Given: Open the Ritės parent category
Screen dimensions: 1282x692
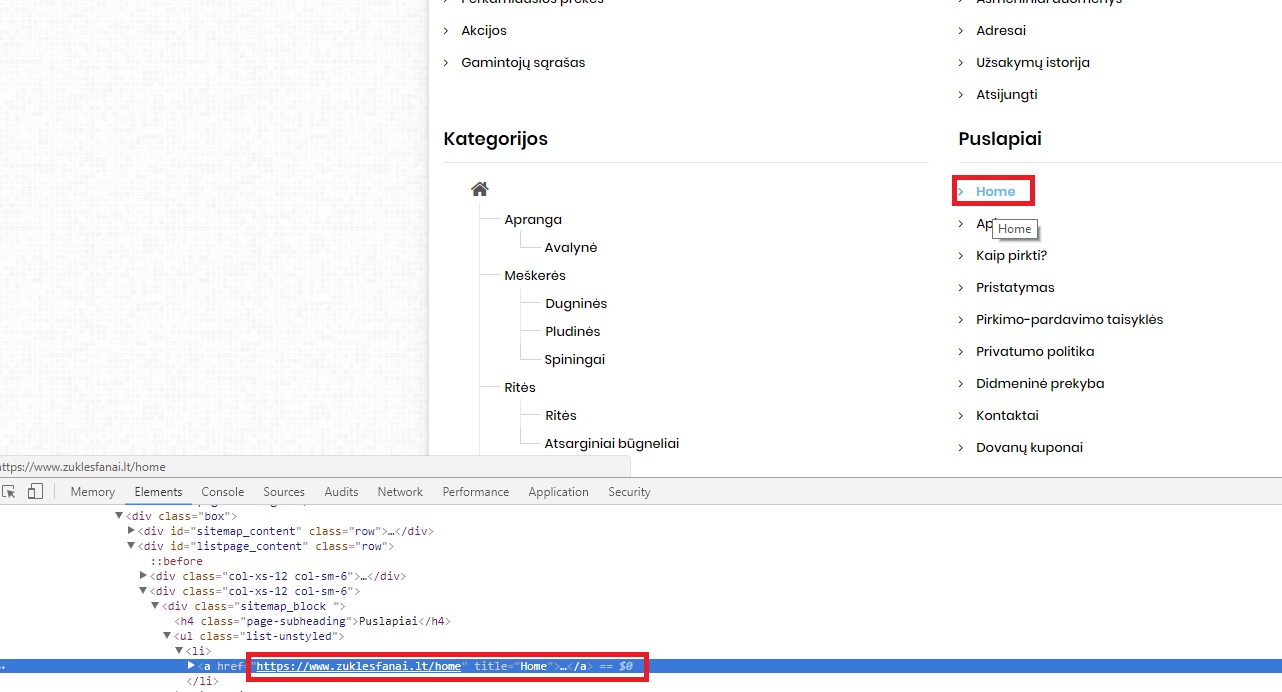Looking at the screenshot, I should pyautogui.click(x=520, y=387).
